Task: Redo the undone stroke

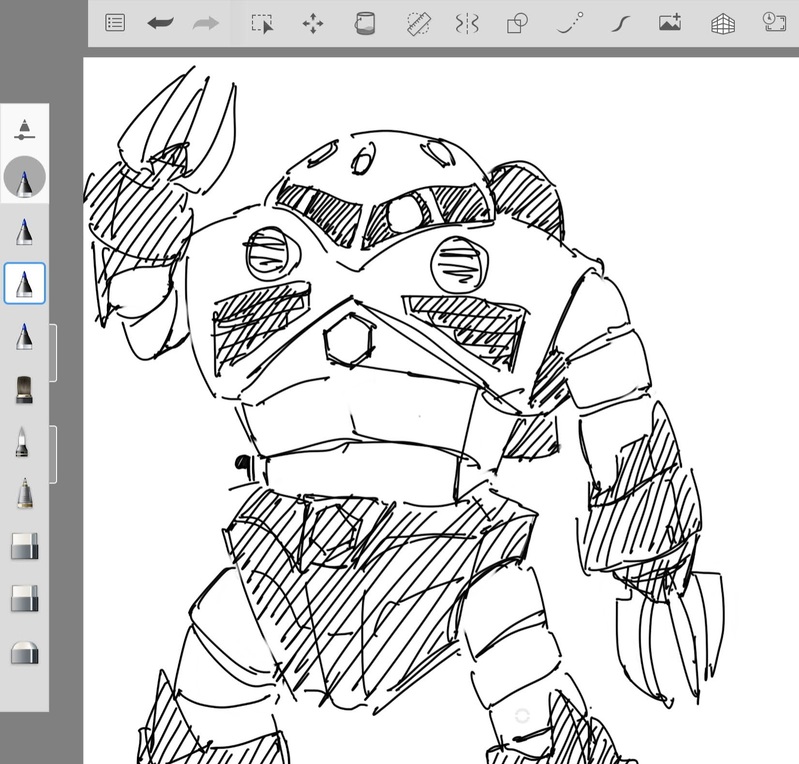Action: tap(206, 23)
